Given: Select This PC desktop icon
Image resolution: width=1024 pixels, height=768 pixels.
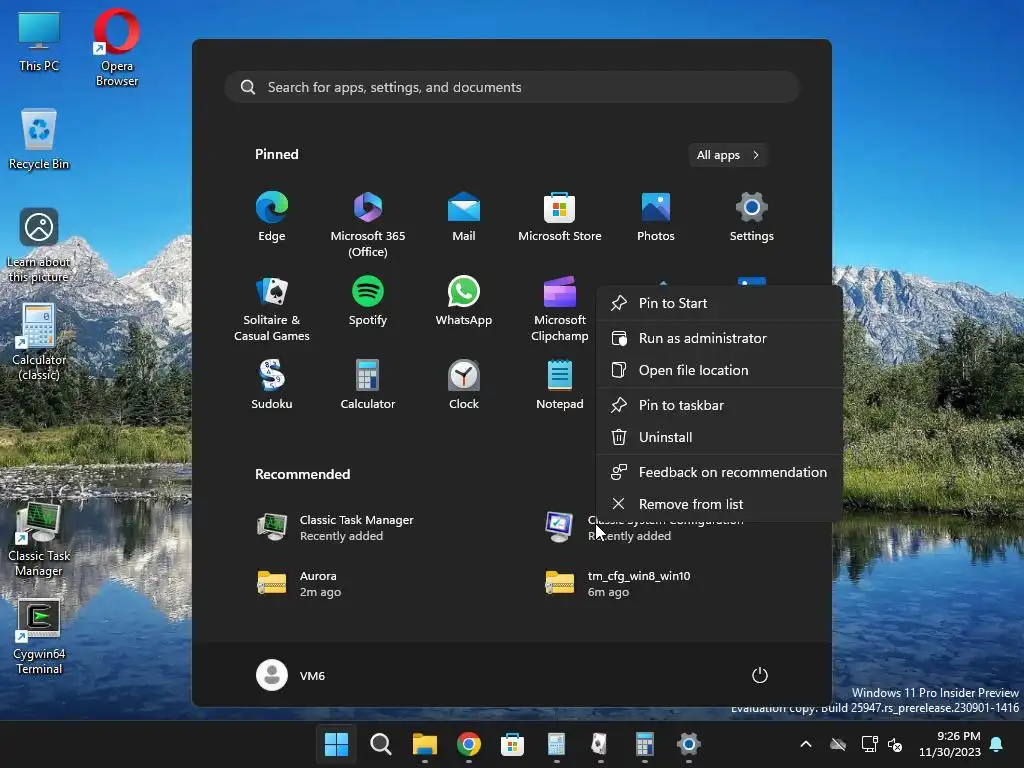Looking at the screenshot, I should pos(39,42).
